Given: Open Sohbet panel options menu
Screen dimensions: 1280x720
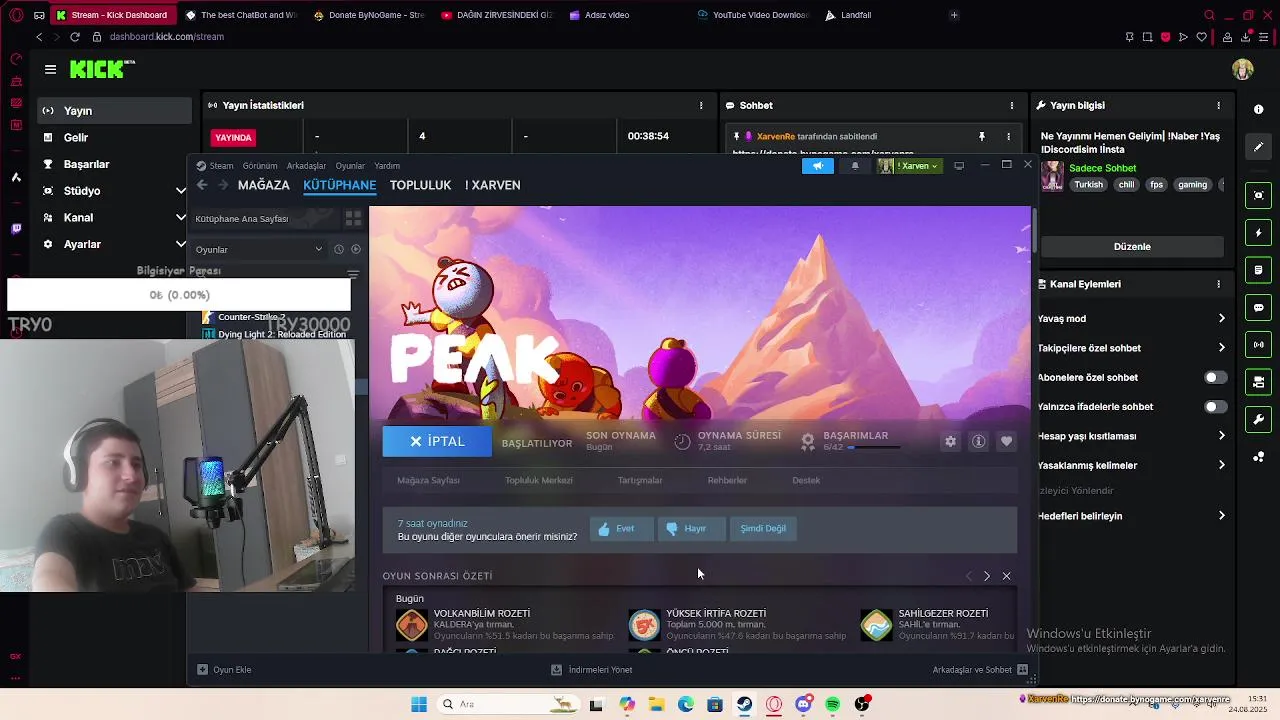Looking at the screenshot, I should (1012, 105).
